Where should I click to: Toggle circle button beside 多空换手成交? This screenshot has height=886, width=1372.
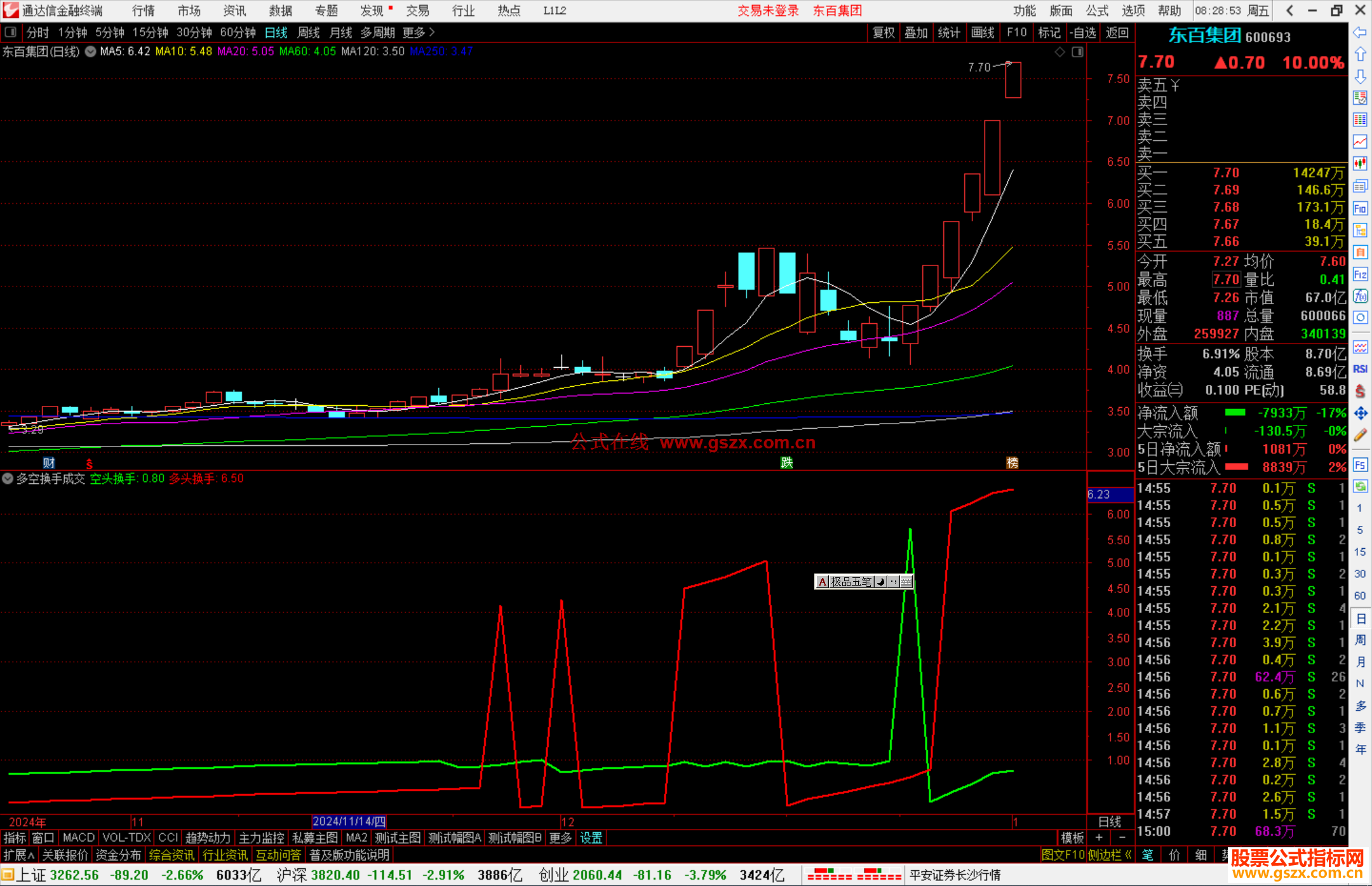[8, 478]
